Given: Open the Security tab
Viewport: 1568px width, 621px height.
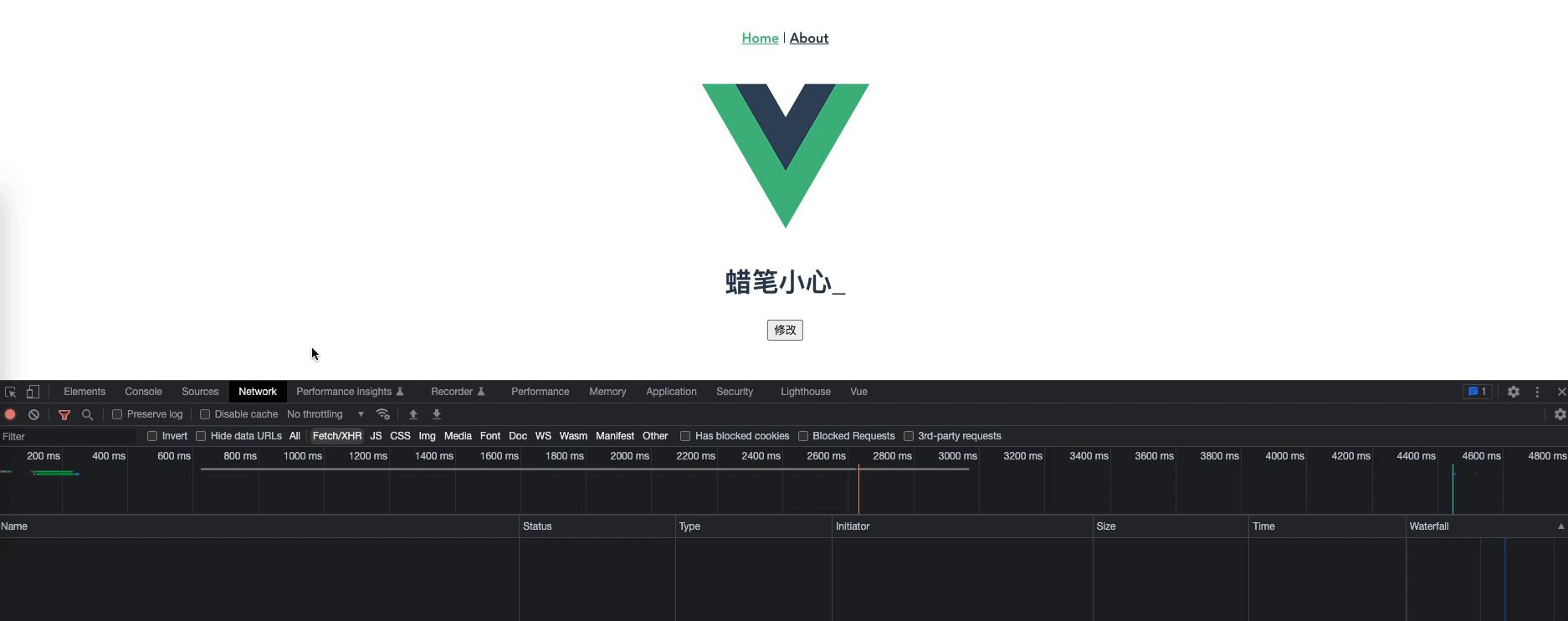Looking at the screenshot, I should (735, 392).
